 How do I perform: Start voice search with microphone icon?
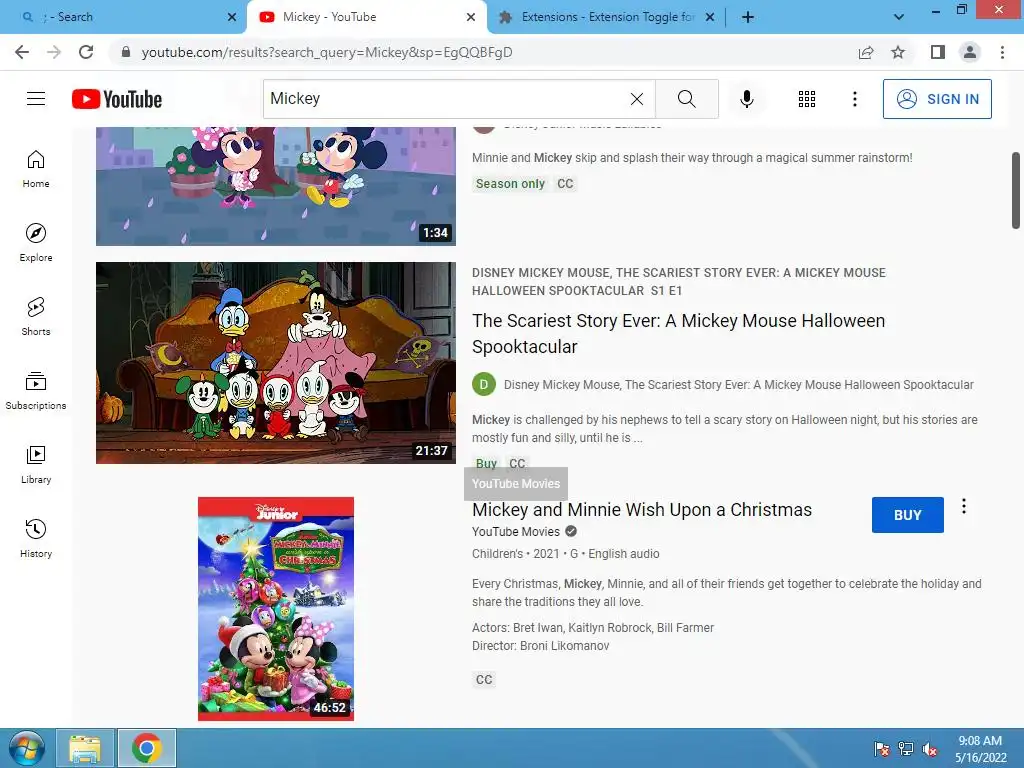click(x=747, y=99)
